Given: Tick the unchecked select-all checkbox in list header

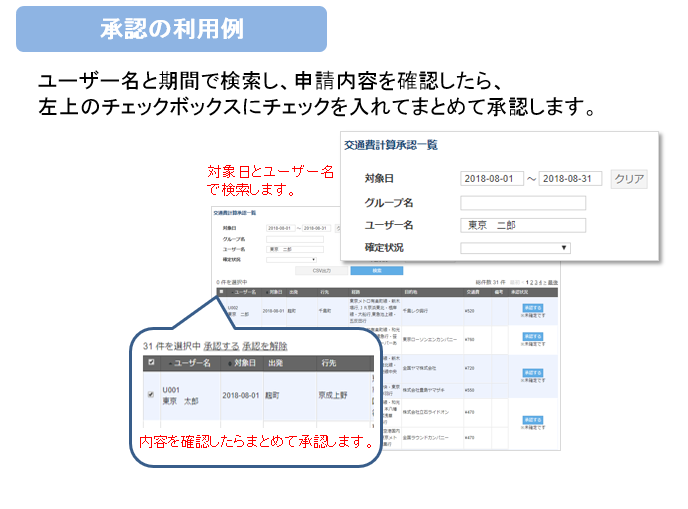Looking at the screenshot, I should pos(222,292).
